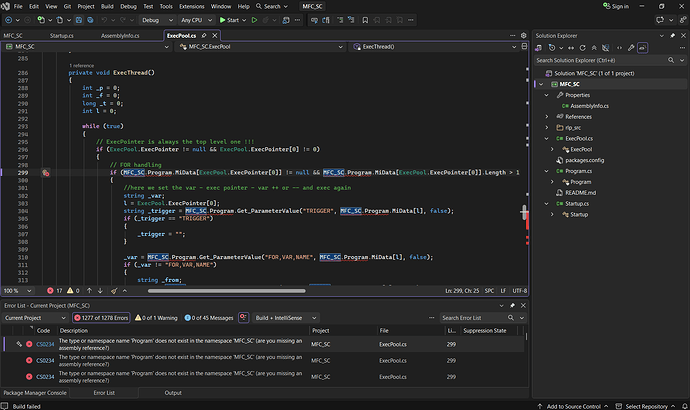The image size is (690, 410).
Task: Open the CS0234 error code link
Action: (45, 344)
